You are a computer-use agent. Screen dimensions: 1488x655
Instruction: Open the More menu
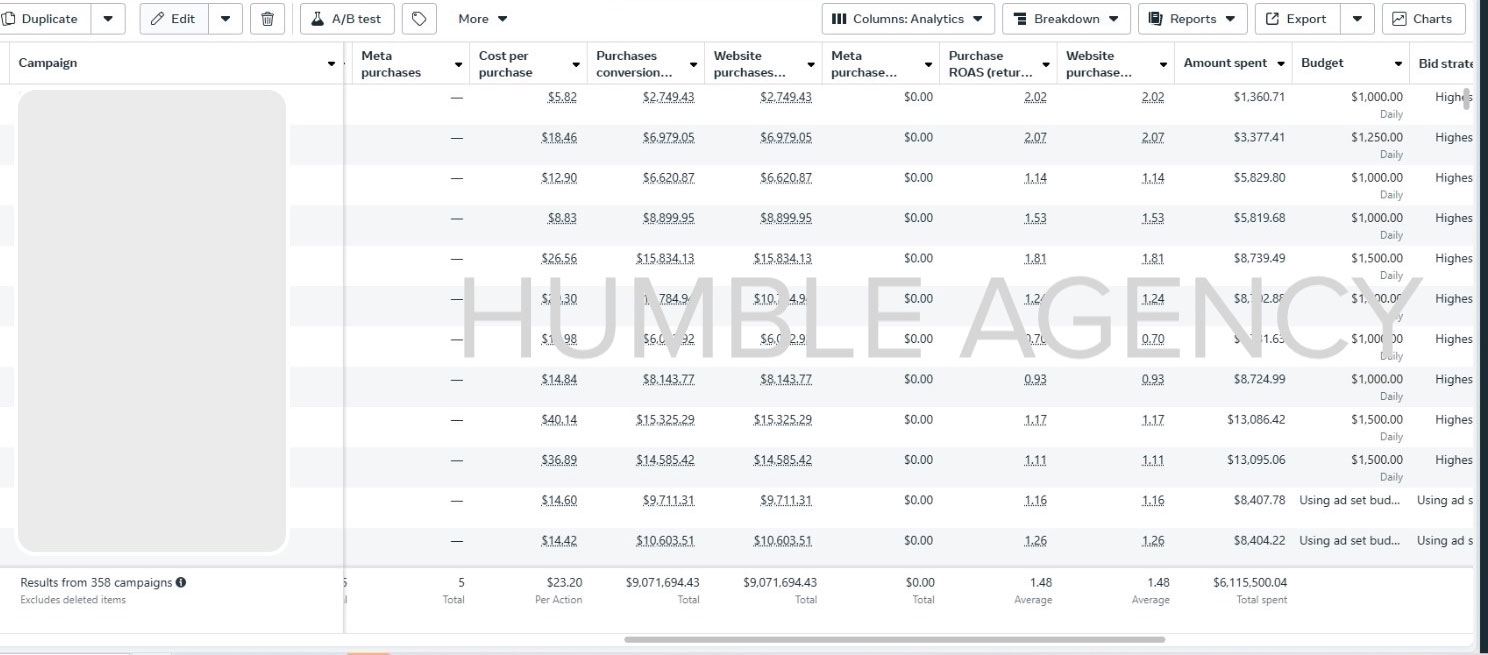tap(483, 19)
